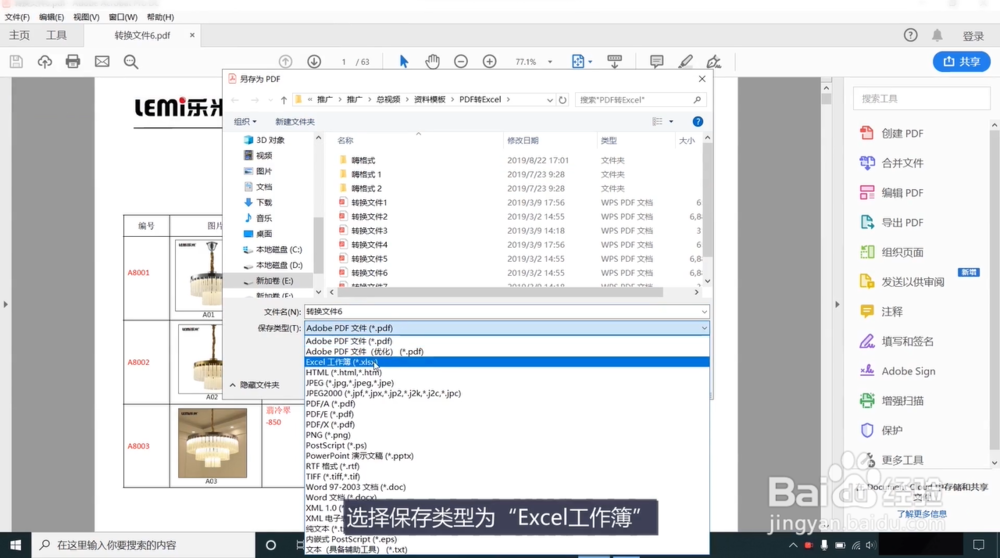Collapse the right tools pane arrow
1000x558 pixels.
tap(837, 304)
